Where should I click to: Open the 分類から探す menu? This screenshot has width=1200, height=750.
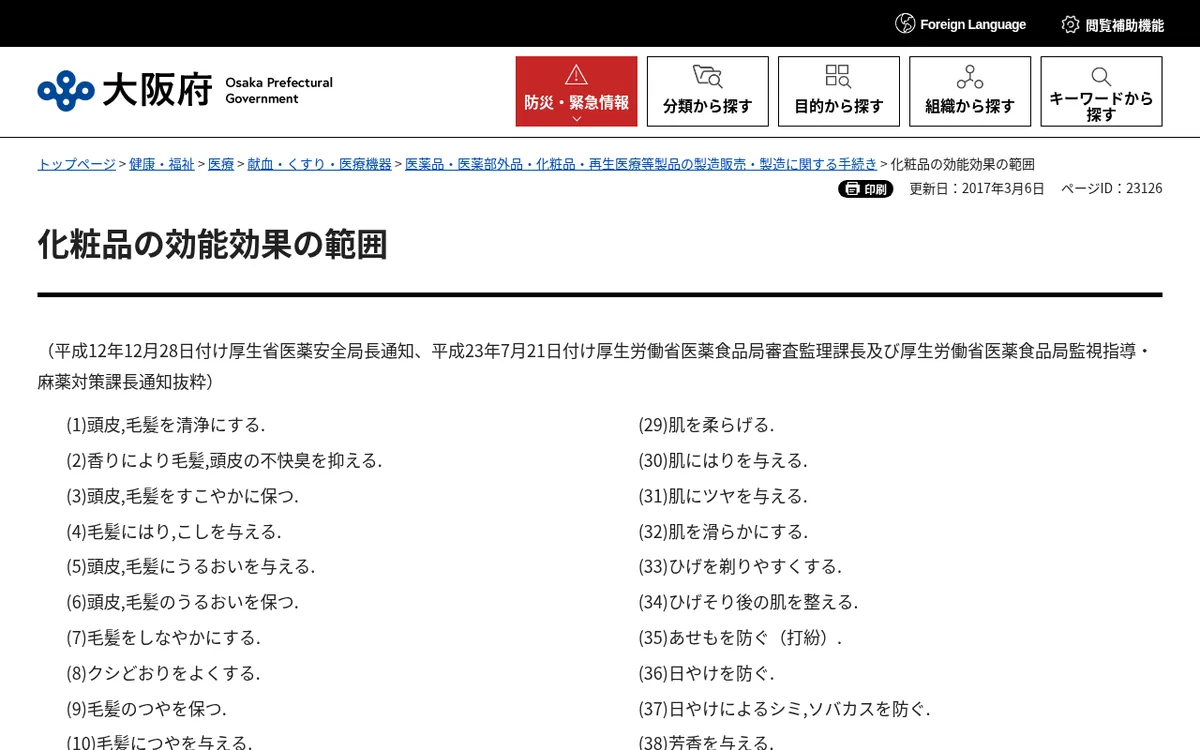pos(707,91)
